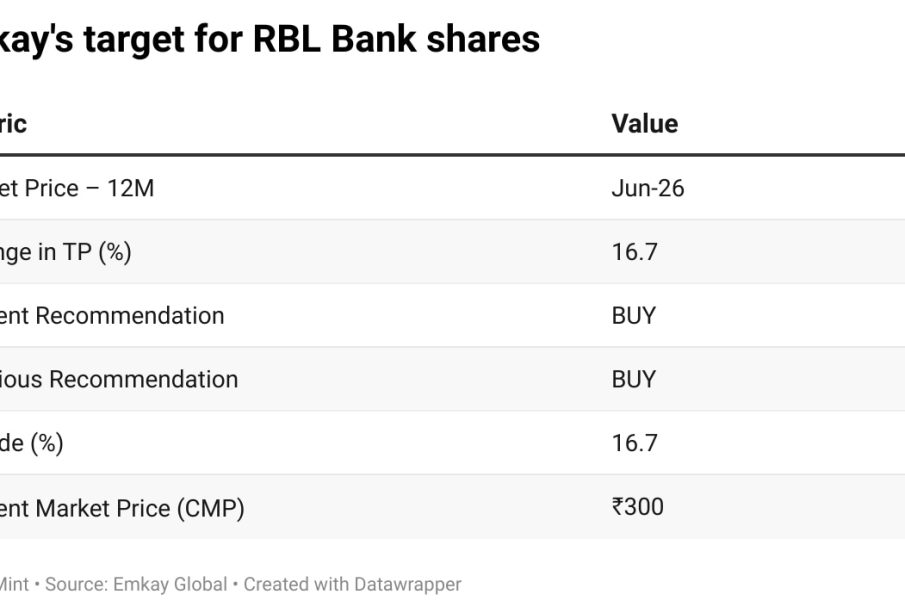Click BUY in the Previous Recommendation row
The height and width of the screenshot is (613, 905).
point(633,380)
